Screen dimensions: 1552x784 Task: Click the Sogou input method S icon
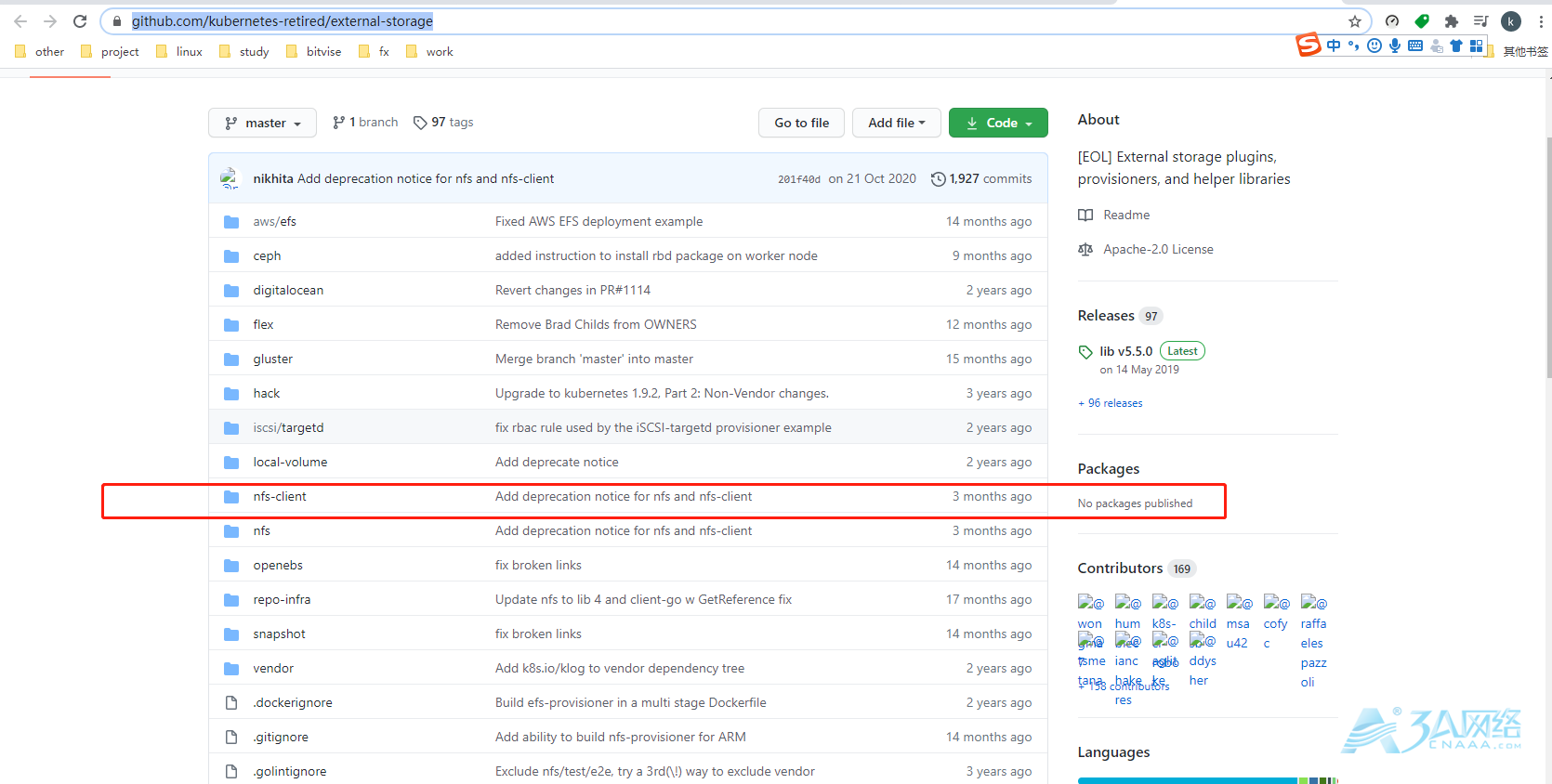pos(1309,45)
